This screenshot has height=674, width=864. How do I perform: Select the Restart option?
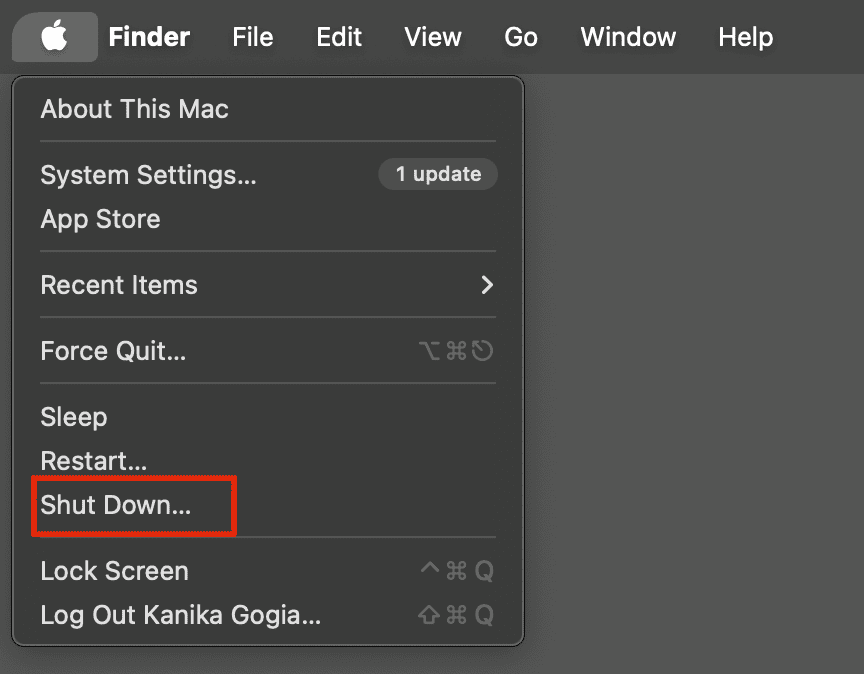point(94,461)
